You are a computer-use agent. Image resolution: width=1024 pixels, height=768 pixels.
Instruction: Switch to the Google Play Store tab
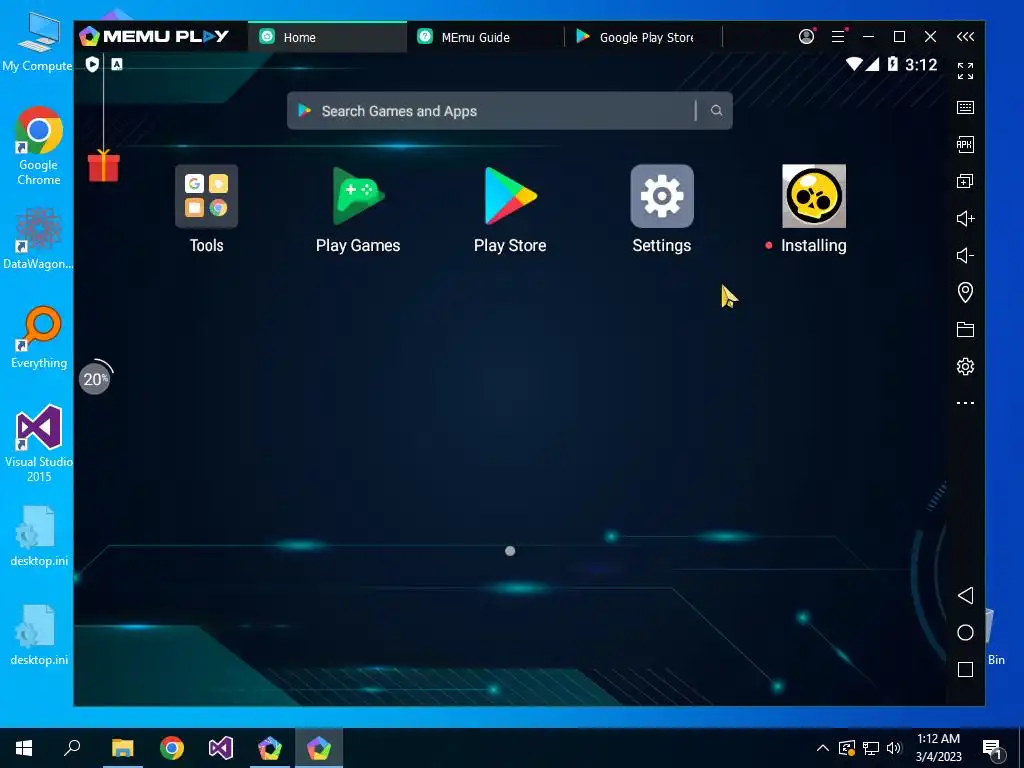[x=643, y=37]
